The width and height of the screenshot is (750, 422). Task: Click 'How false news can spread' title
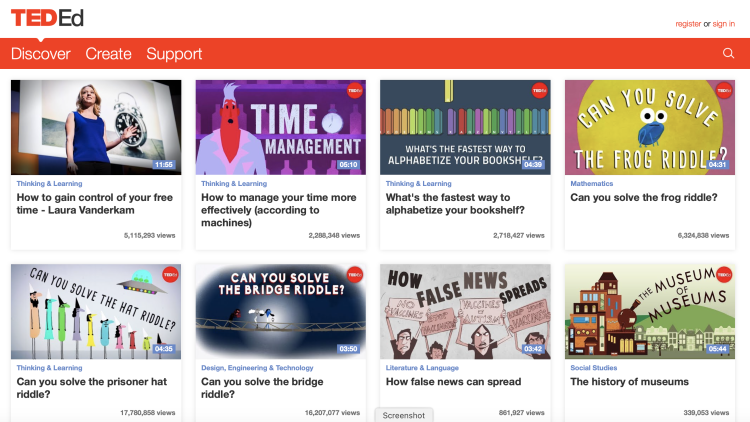(x=452, y=382)
